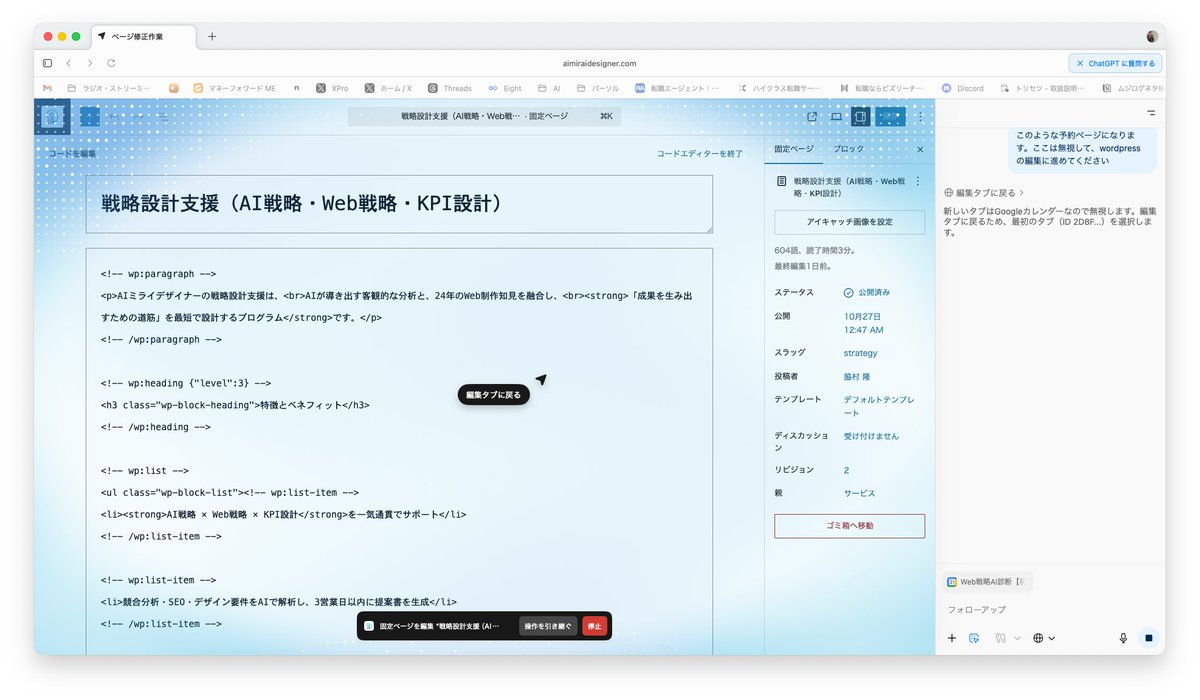Click アイキャッチ画像を設定 to set featured image

pos(849,222)
